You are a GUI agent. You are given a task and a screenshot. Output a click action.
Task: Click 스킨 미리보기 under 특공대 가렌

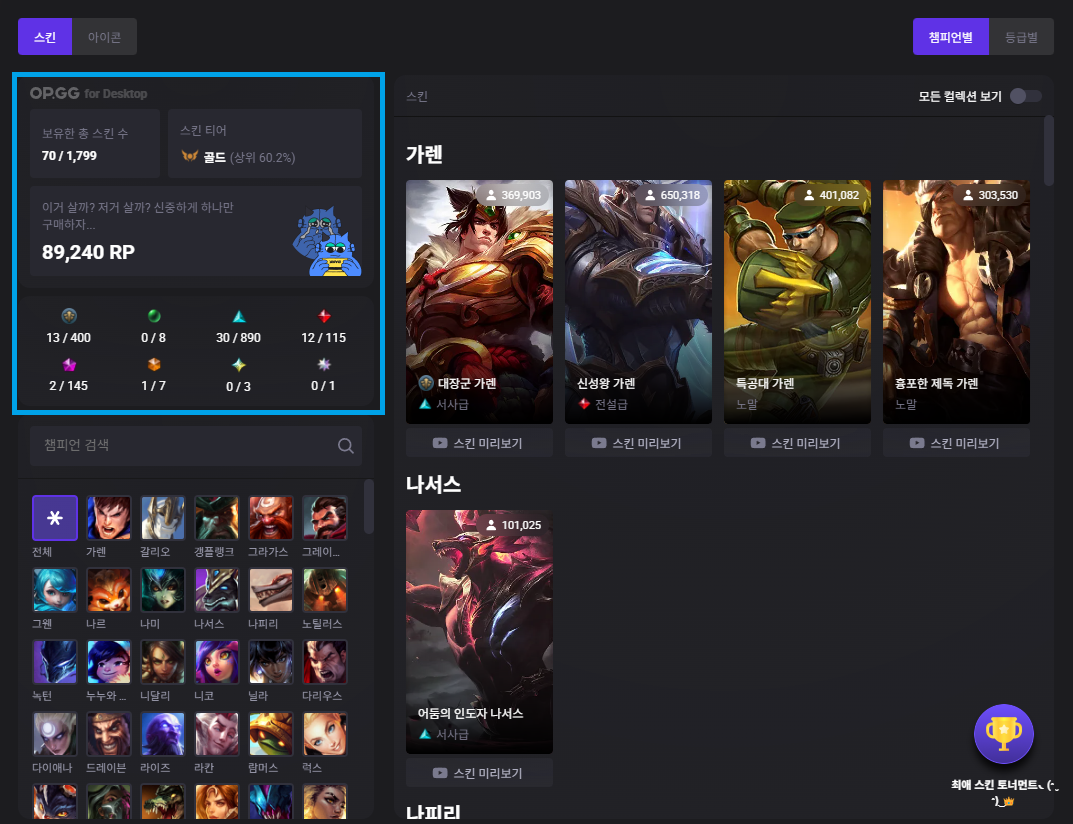coord(797,443)
